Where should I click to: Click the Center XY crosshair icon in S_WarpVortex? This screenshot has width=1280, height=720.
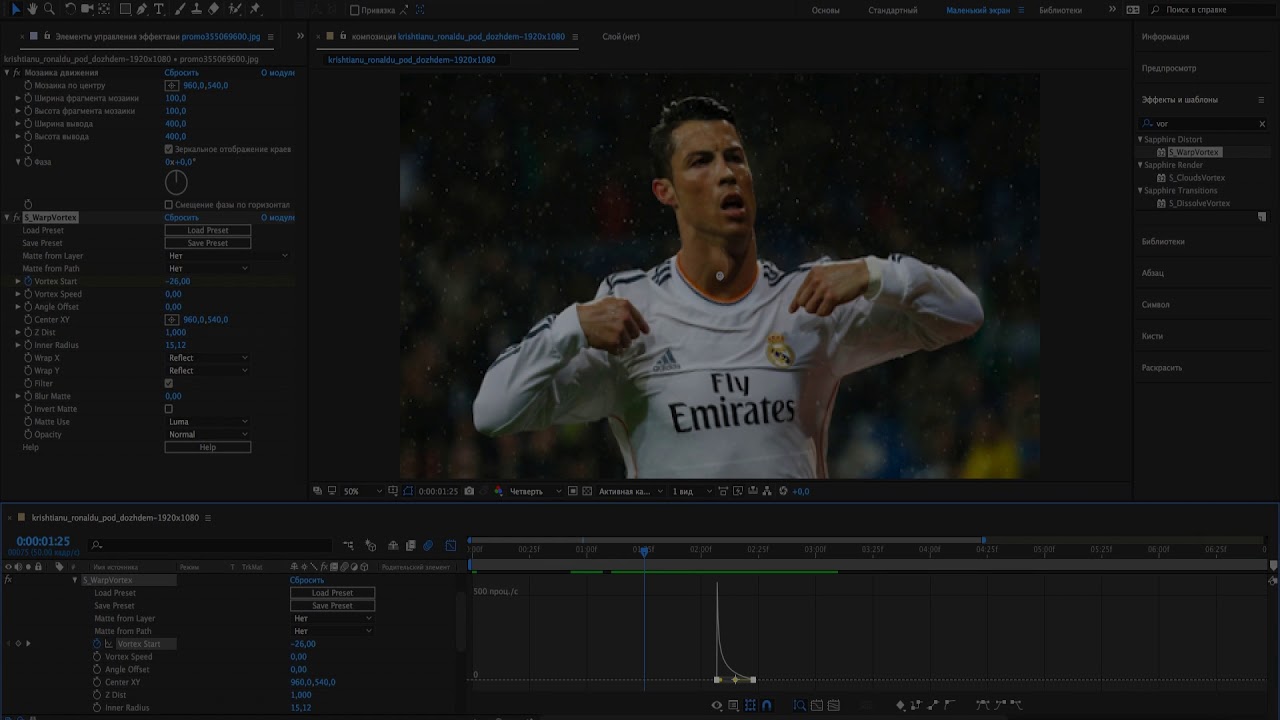(172, 320)
